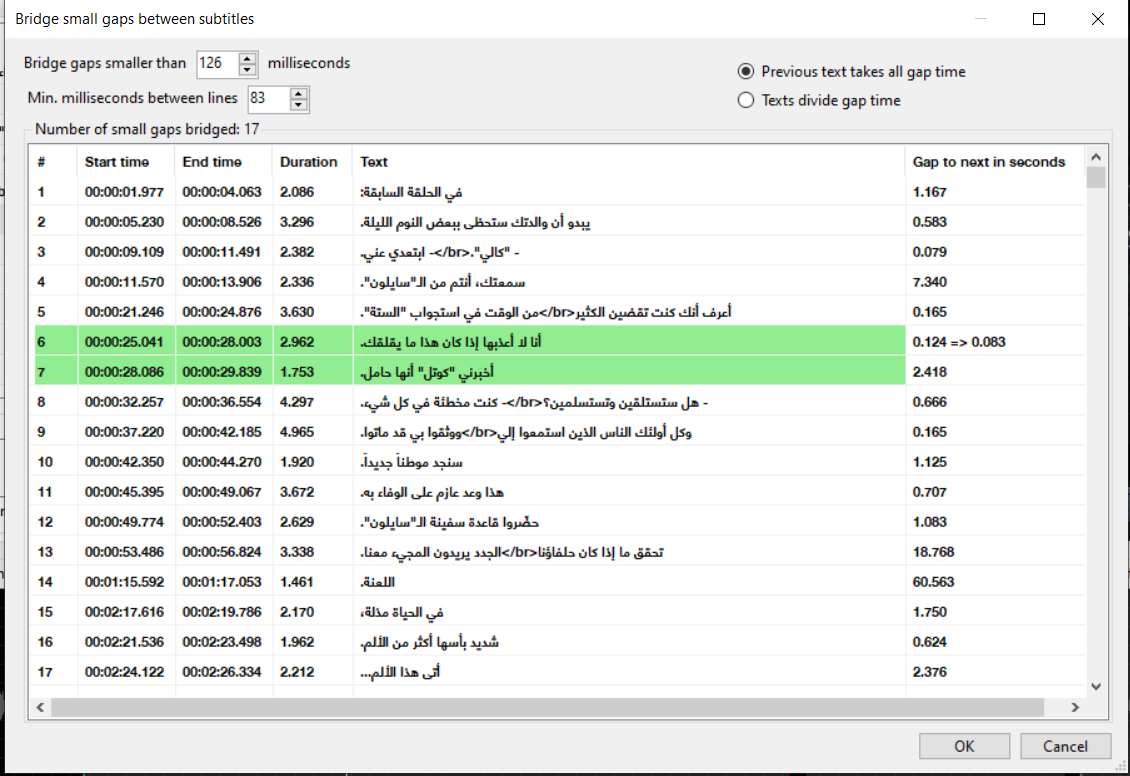The height and width of the screenshot is (776, 1130).
Task: Select start time 00:00:01.977 in row 1
Action: [x=124, y=192]
